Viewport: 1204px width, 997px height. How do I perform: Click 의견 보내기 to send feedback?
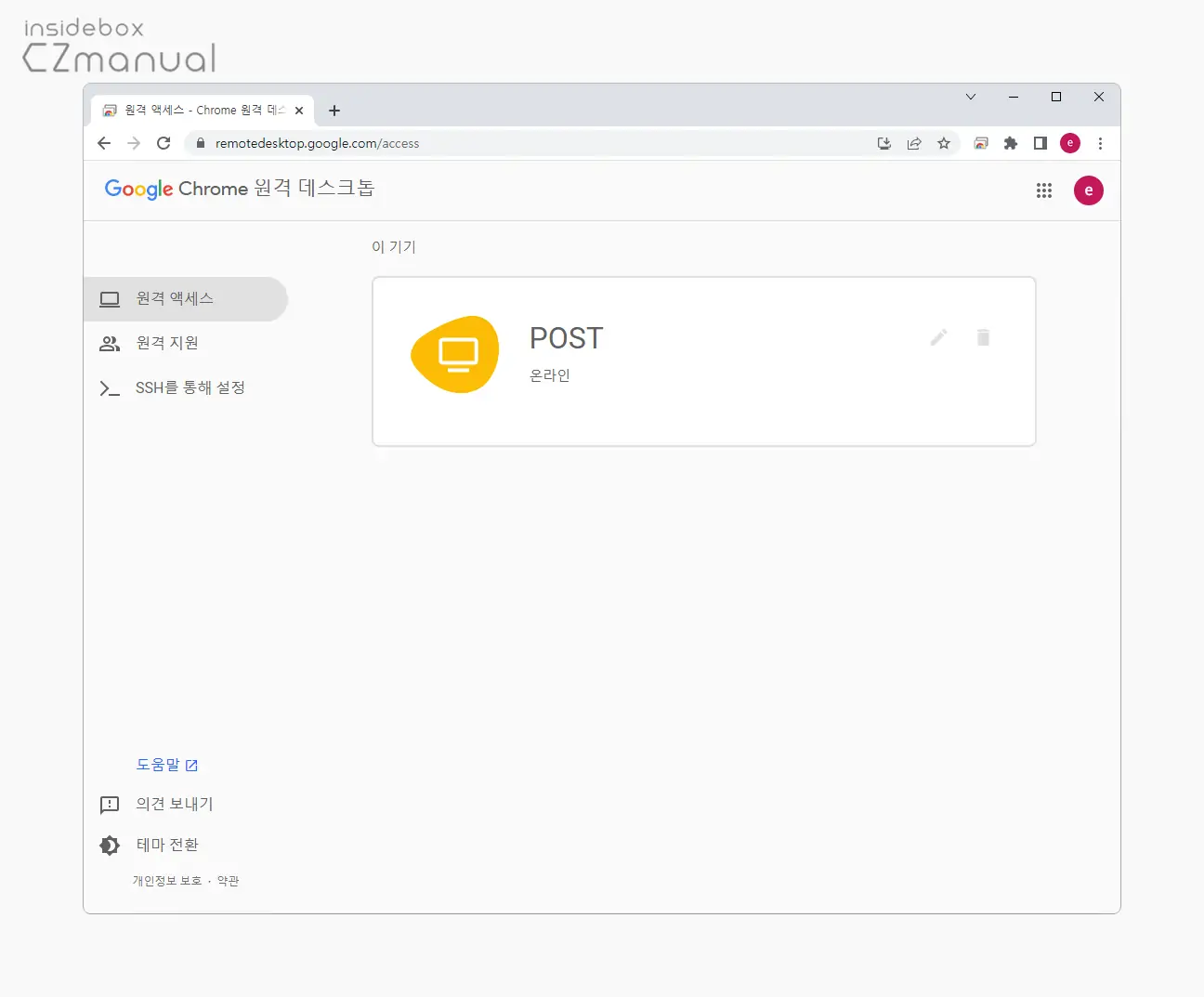[x=158, y=805]
